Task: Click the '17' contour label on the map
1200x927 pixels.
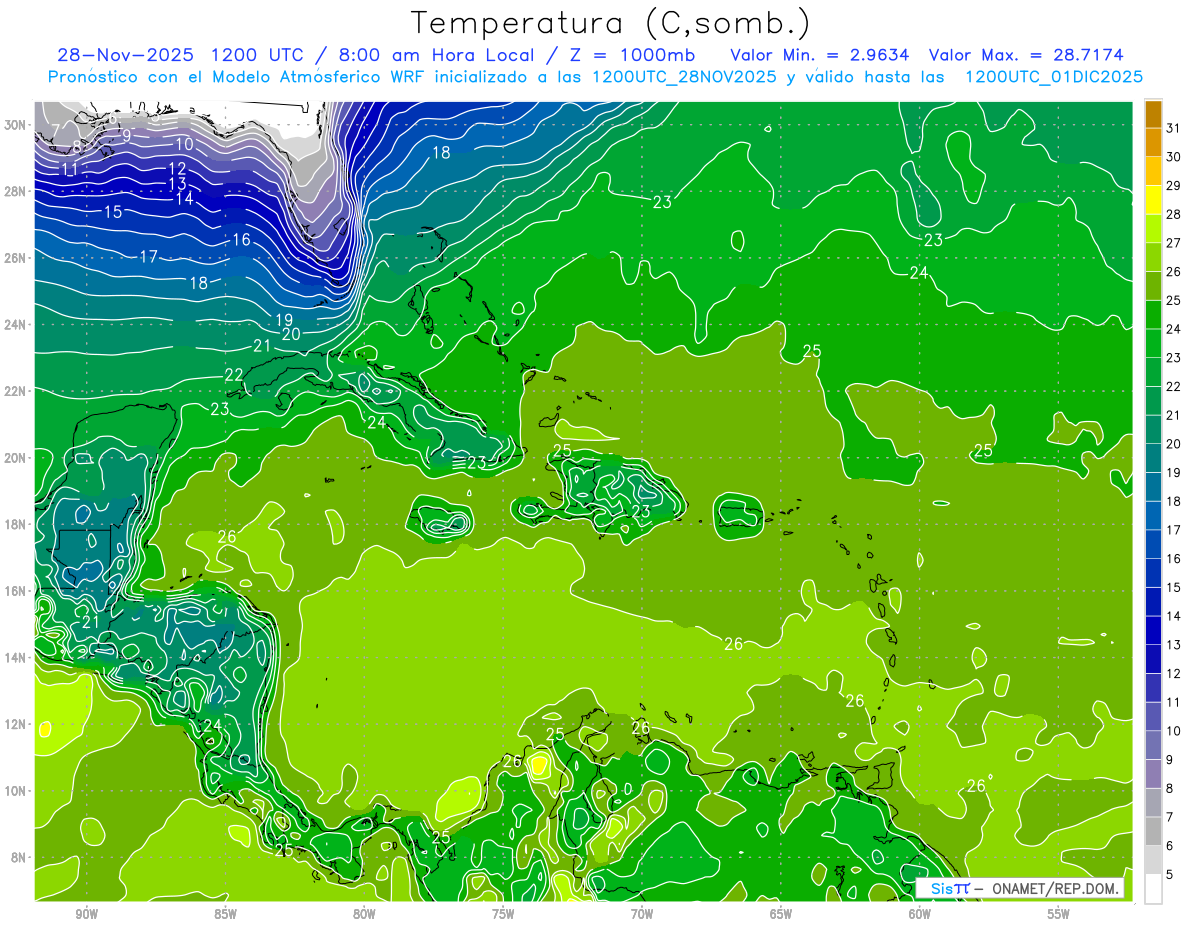Action: pos(148,257)
